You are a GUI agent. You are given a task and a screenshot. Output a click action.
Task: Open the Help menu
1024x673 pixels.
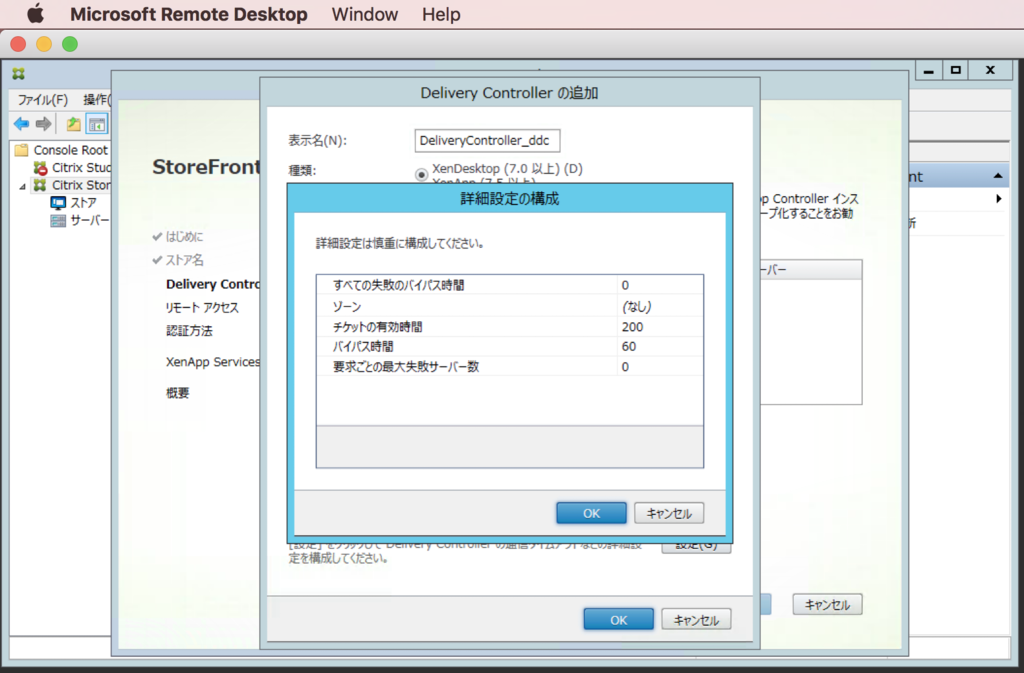[441, 14]
